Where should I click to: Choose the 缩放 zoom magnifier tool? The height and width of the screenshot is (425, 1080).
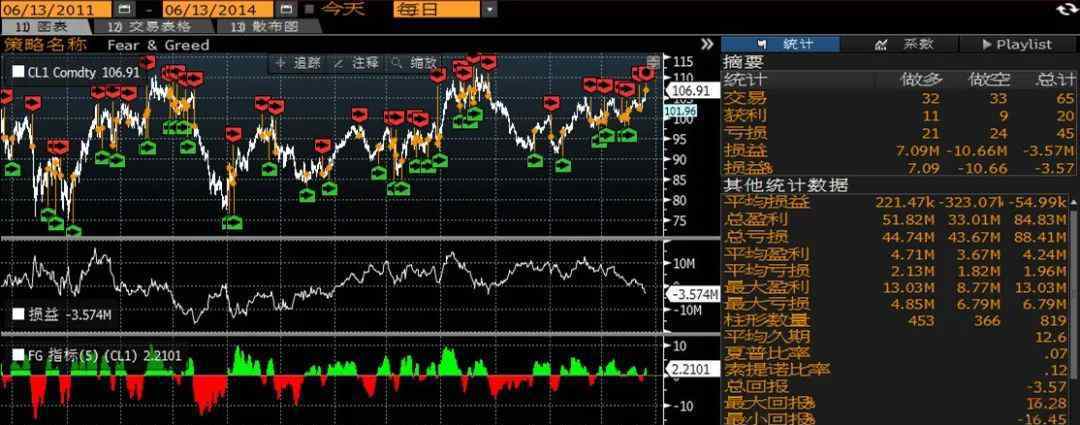coord(414,62)
